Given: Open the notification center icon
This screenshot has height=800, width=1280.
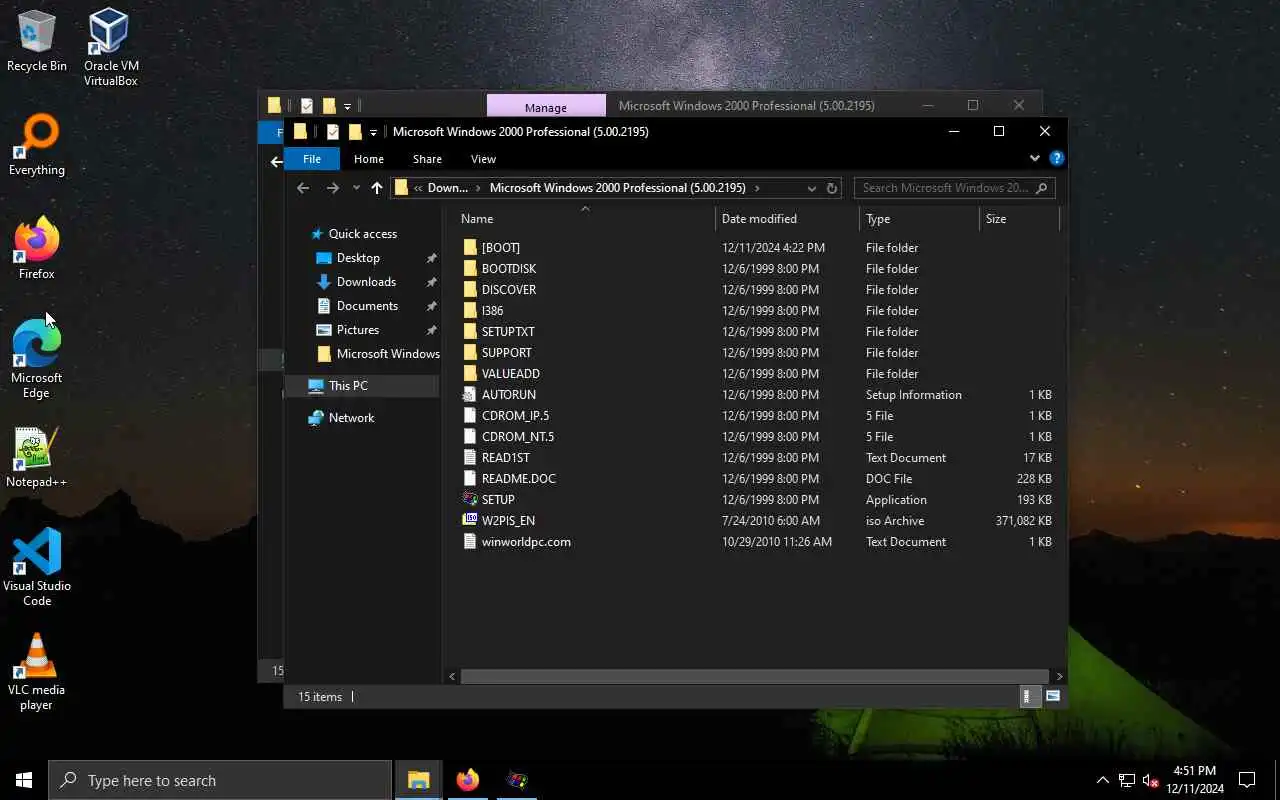Looking at the screenshot, I should tap(1247, 780).
